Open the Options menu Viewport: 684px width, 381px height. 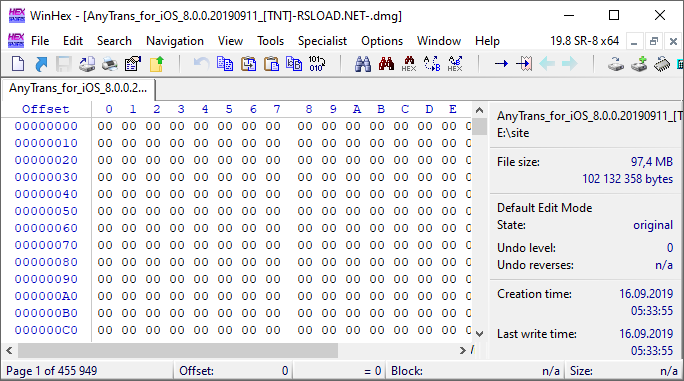tap(382, 41)
